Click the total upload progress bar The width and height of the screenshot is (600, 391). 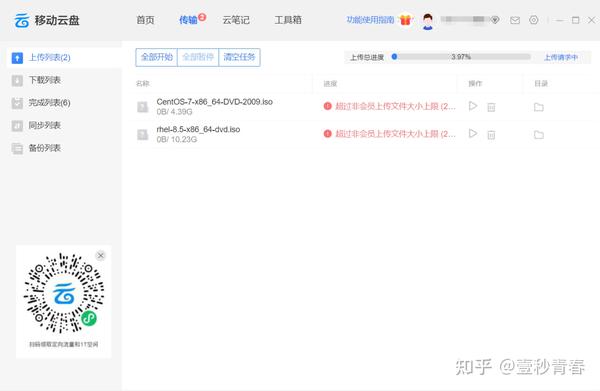(x=461, y=57)
